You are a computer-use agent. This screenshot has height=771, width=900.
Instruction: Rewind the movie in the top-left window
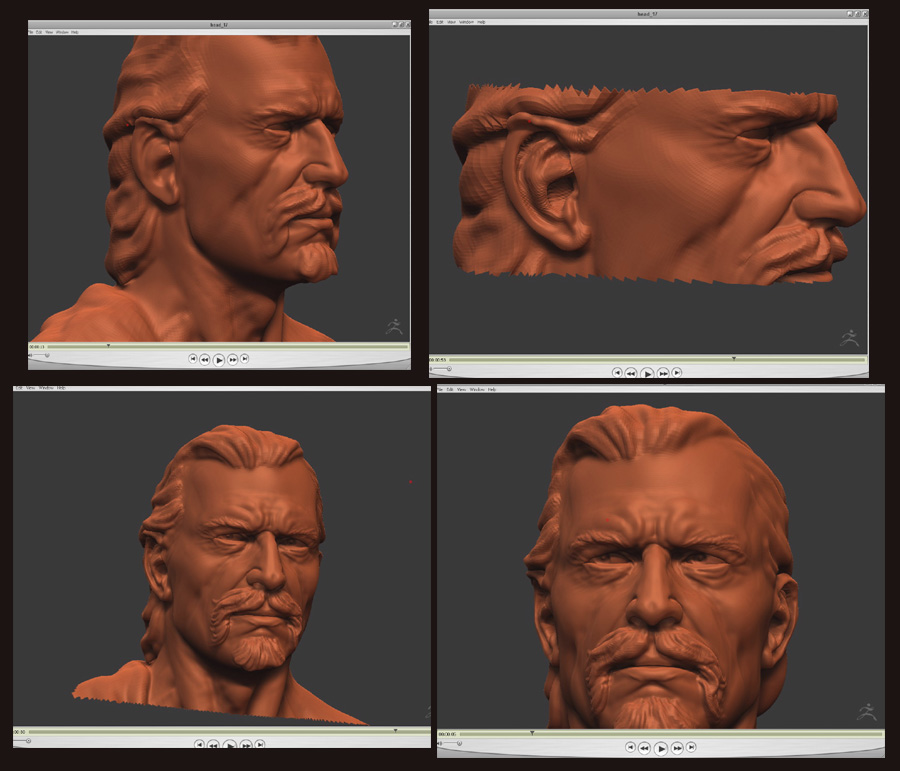(x=204, y=359)
